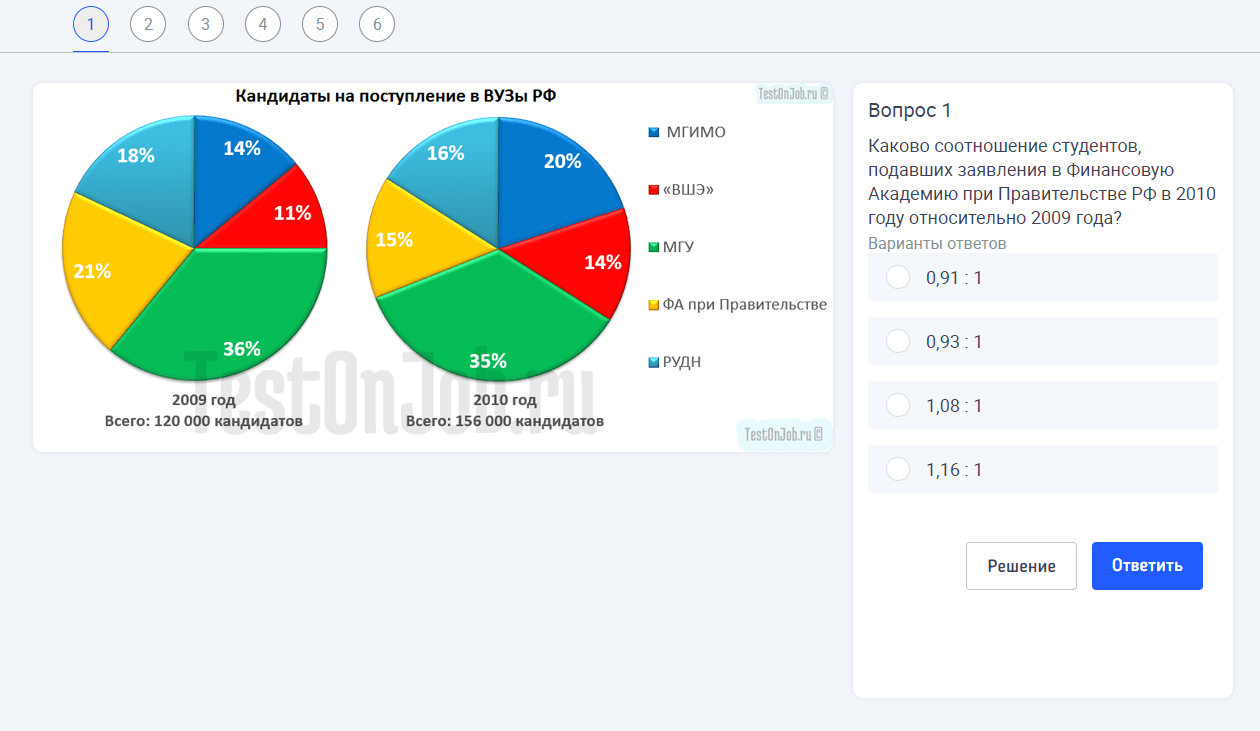The height and width of the screenshot is (731, 1260).
Task: Submit with the Ответить button
Action: point(1147,566)
